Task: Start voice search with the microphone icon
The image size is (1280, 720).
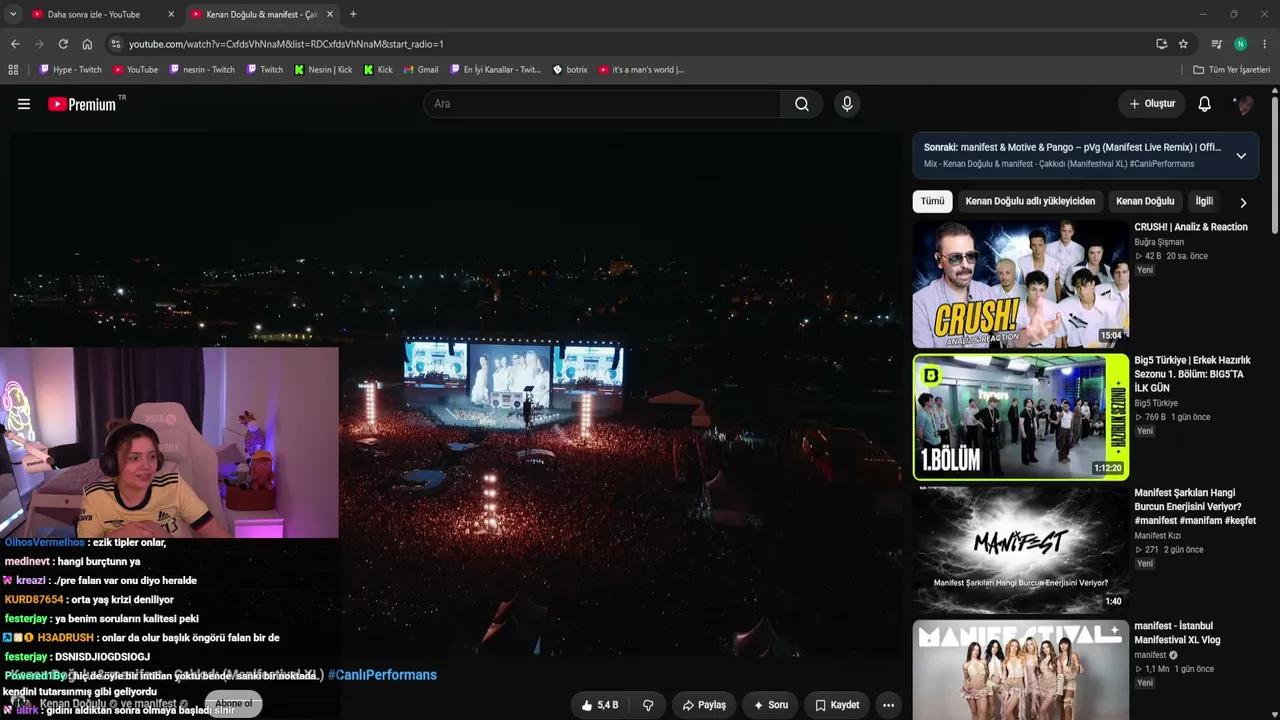Action: (x=847, y=104)
